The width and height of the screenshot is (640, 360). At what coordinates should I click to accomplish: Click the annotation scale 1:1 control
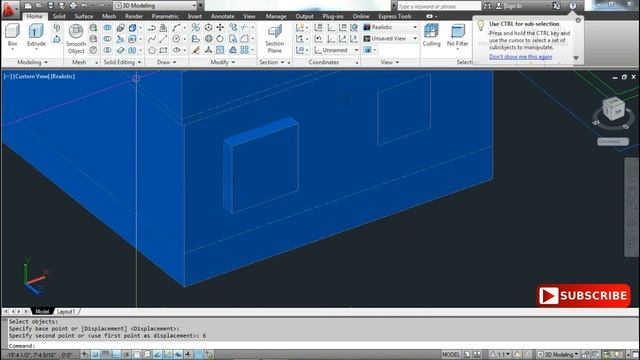coord(500,355)
